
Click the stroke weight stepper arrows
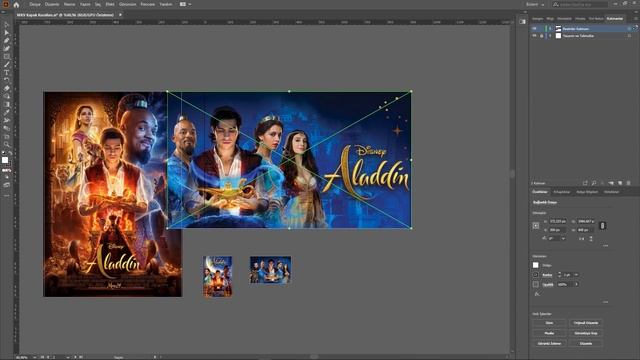(560, 275)
